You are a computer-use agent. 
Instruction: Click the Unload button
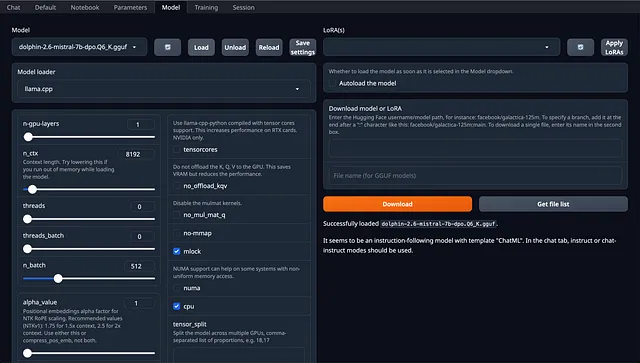click(x=235, y=47)
